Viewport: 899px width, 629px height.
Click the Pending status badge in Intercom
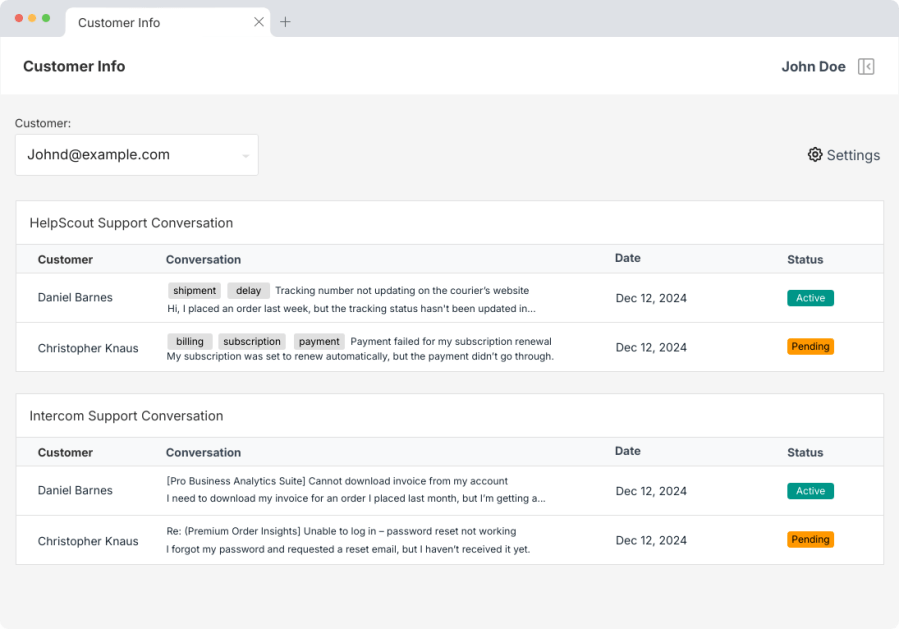[x=810, y=540]
